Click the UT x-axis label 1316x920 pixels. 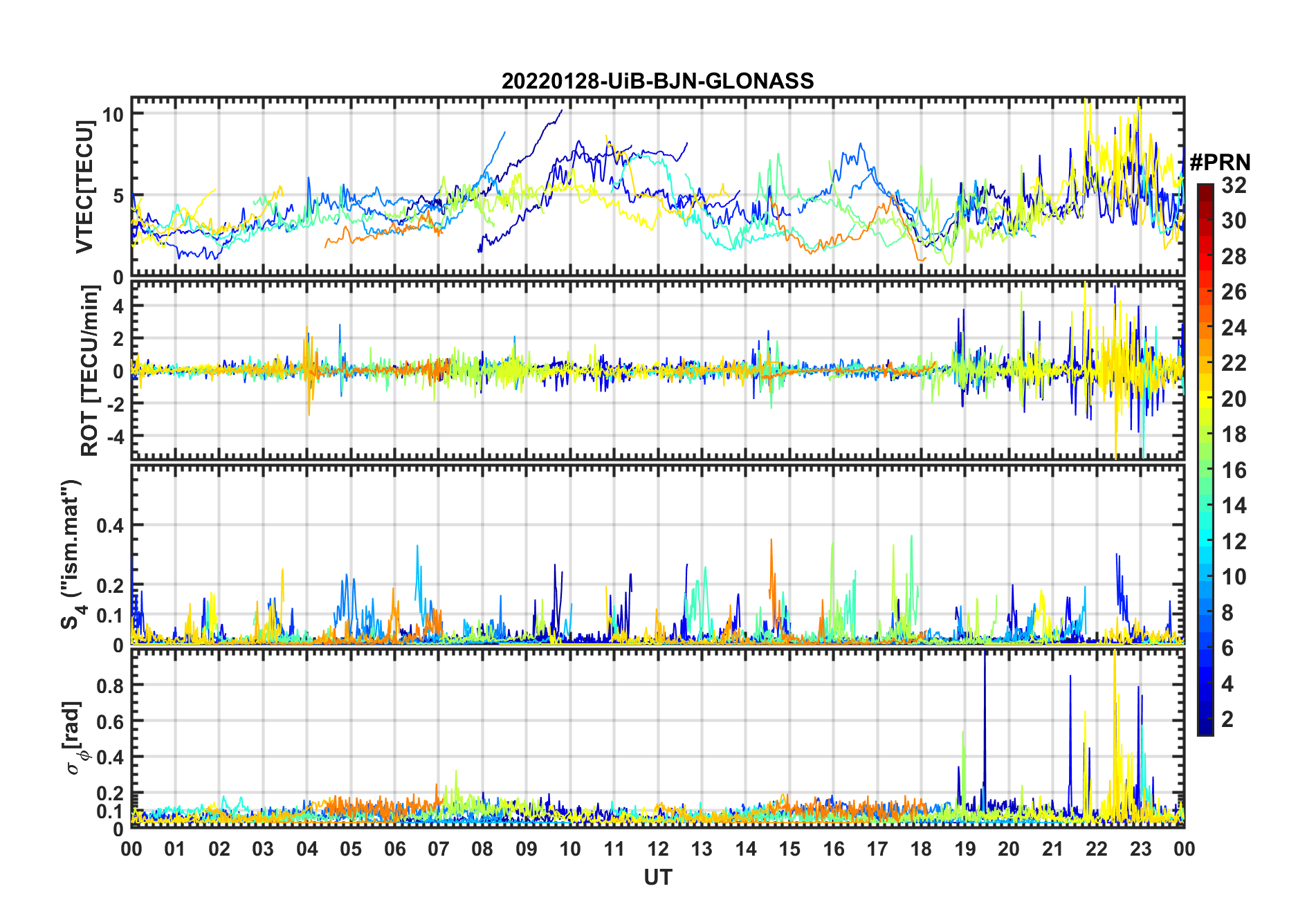pyautogui.click(x=657, y=877)
